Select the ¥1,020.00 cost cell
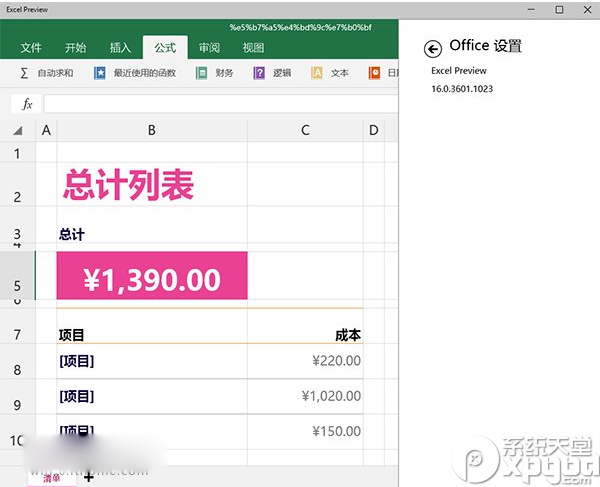The height and width of the screenshot is (487, 600). coord(305,397)
